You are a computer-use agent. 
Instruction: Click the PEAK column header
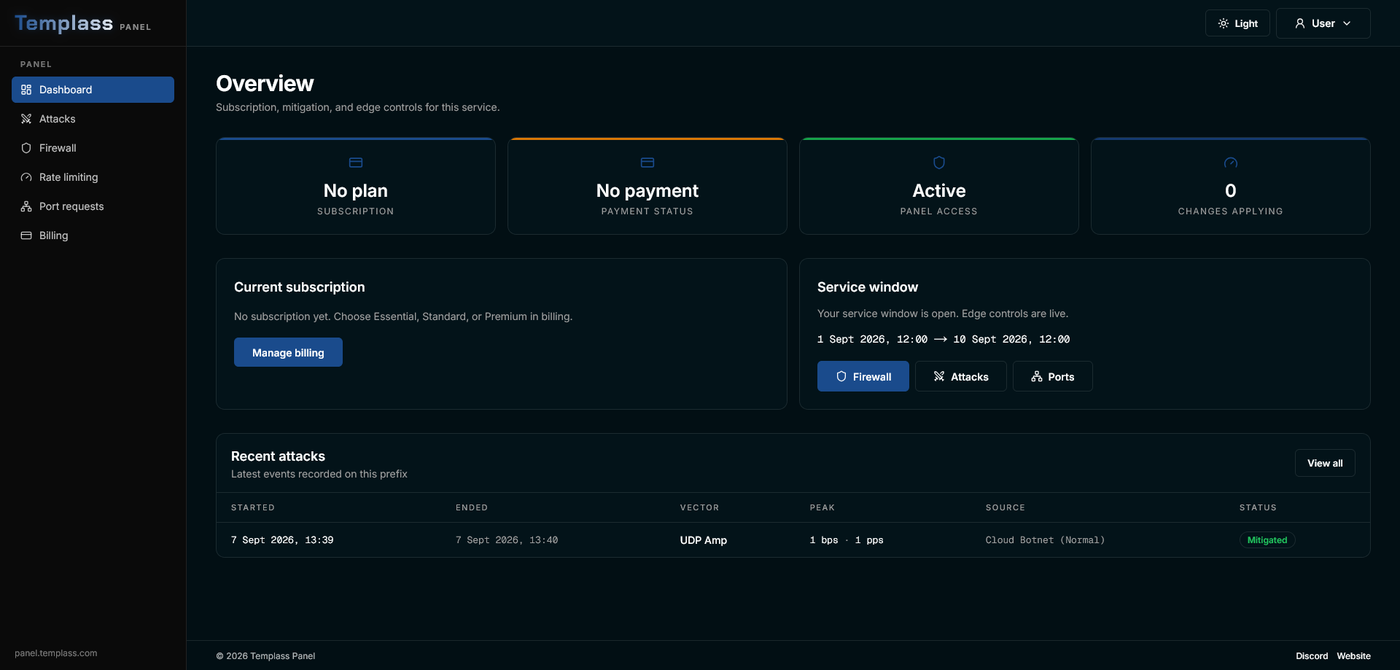click(x=822, y=508)
